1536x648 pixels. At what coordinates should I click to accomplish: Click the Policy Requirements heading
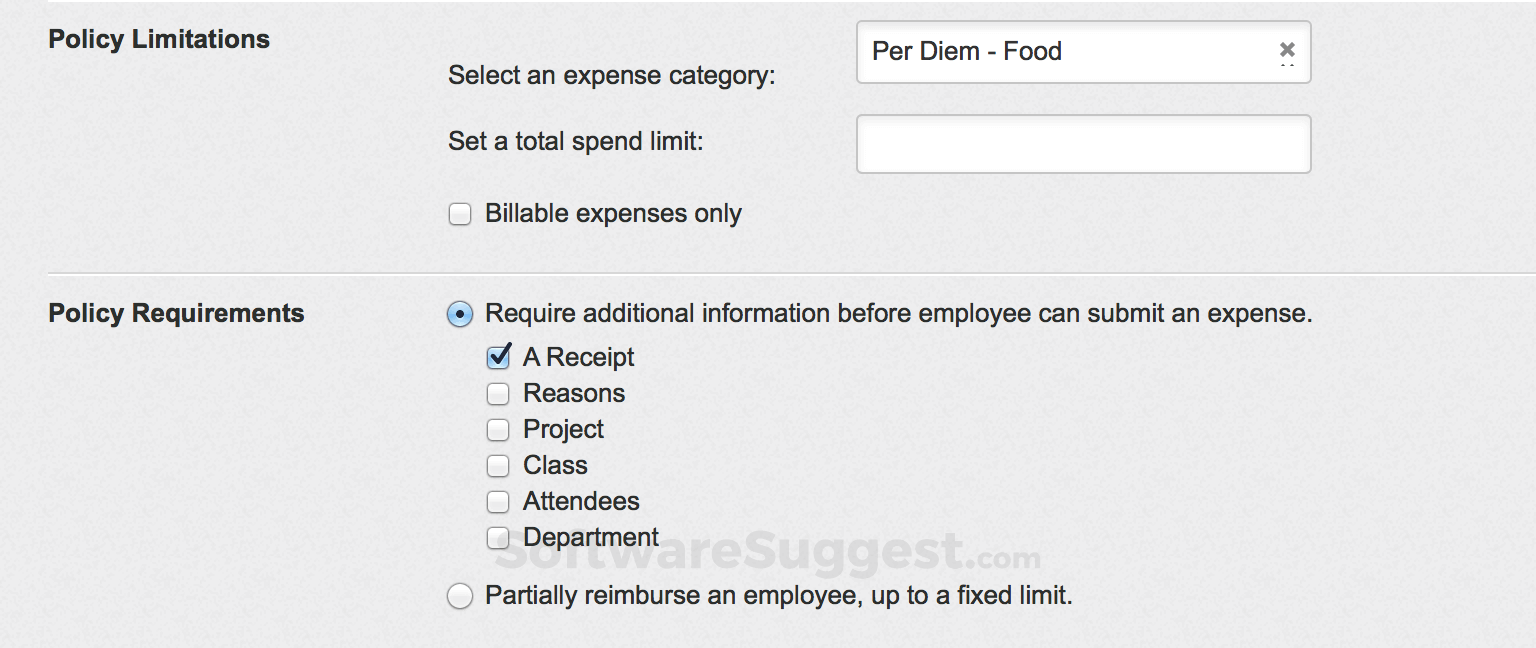click(176, 313)
